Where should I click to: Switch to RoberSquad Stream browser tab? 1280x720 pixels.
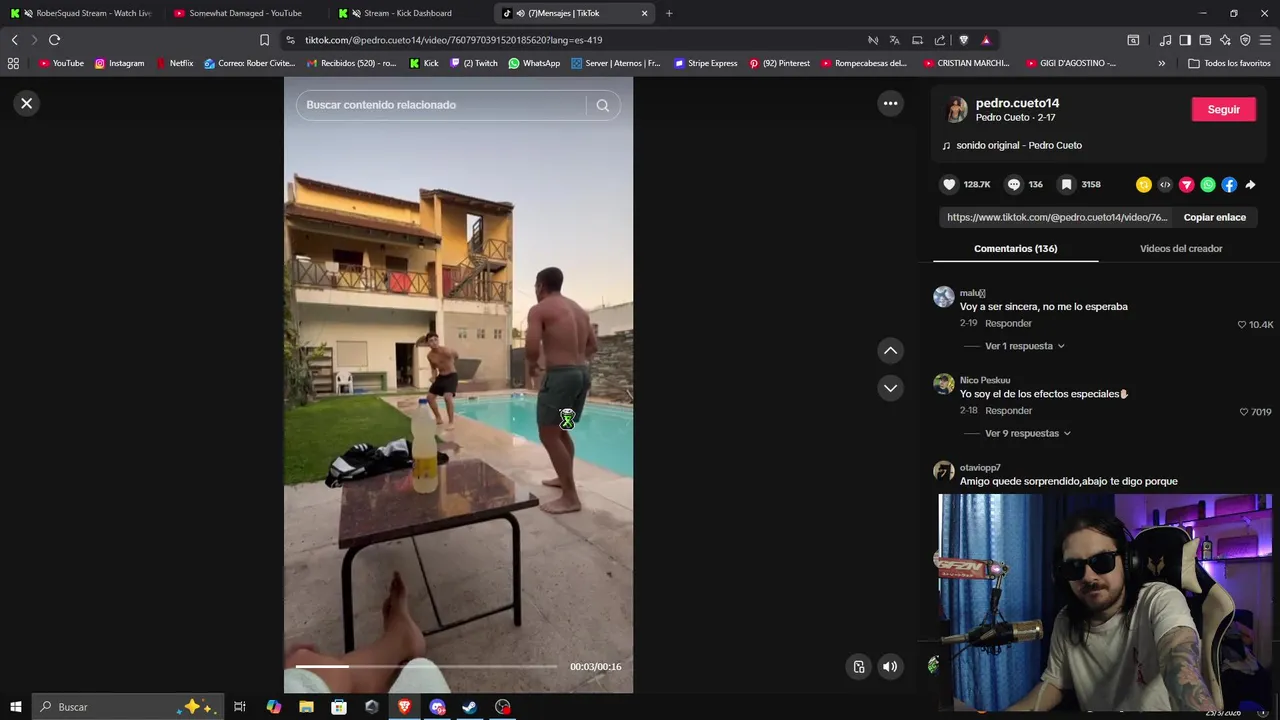pos(83,13)
